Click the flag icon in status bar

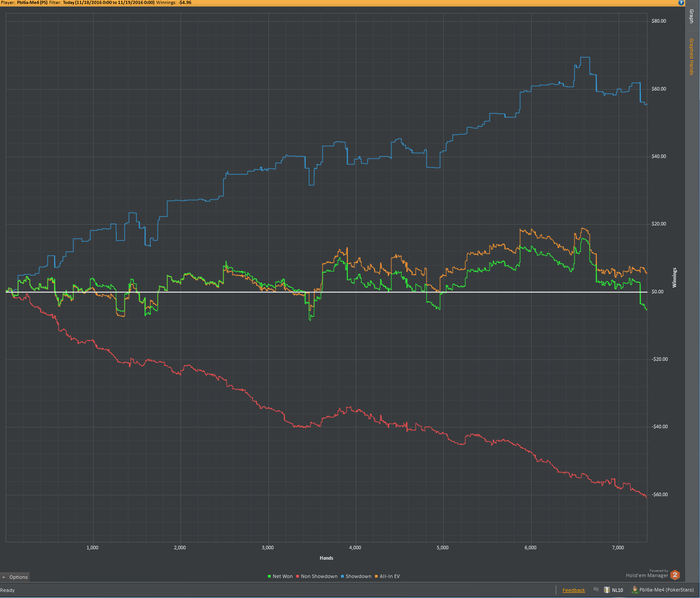[x=596, y=590]
